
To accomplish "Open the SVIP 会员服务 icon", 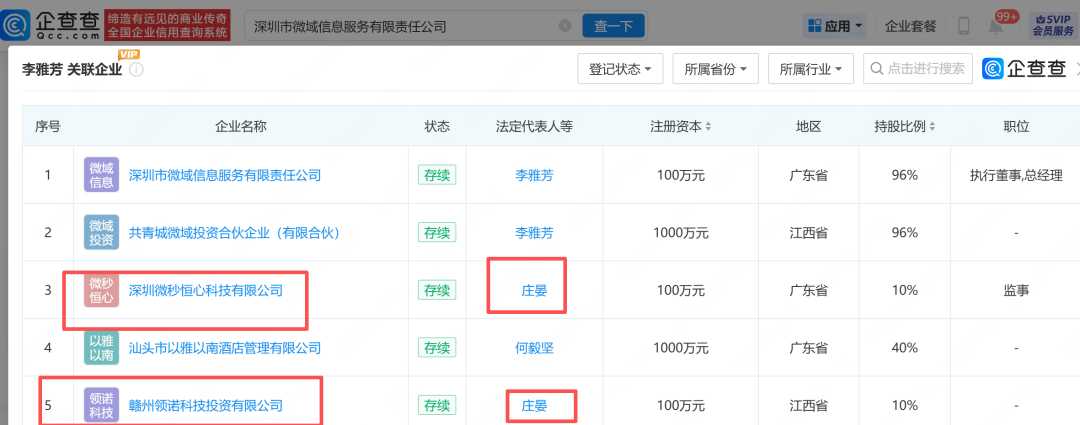I will point(1052,26).
